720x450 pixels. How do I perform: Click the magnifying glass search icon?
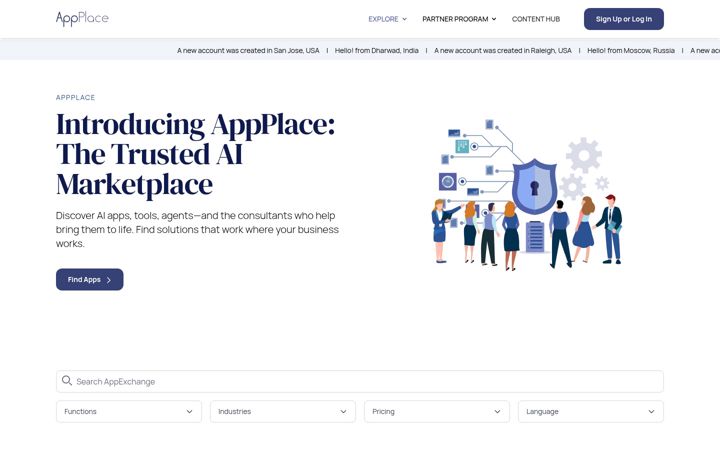pyautogui.click(x=67, y=381)
